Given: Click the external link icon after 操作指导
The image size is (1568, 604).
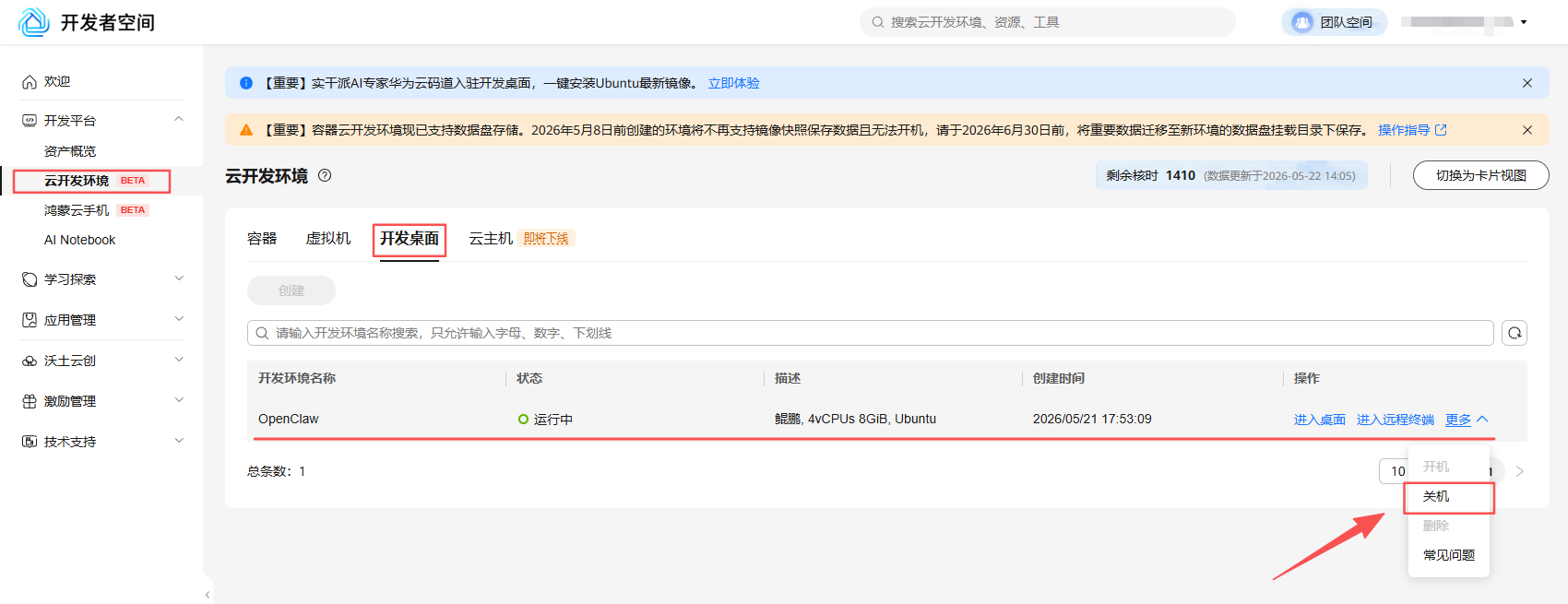Looking at the screenshot, I should 1441,130.
